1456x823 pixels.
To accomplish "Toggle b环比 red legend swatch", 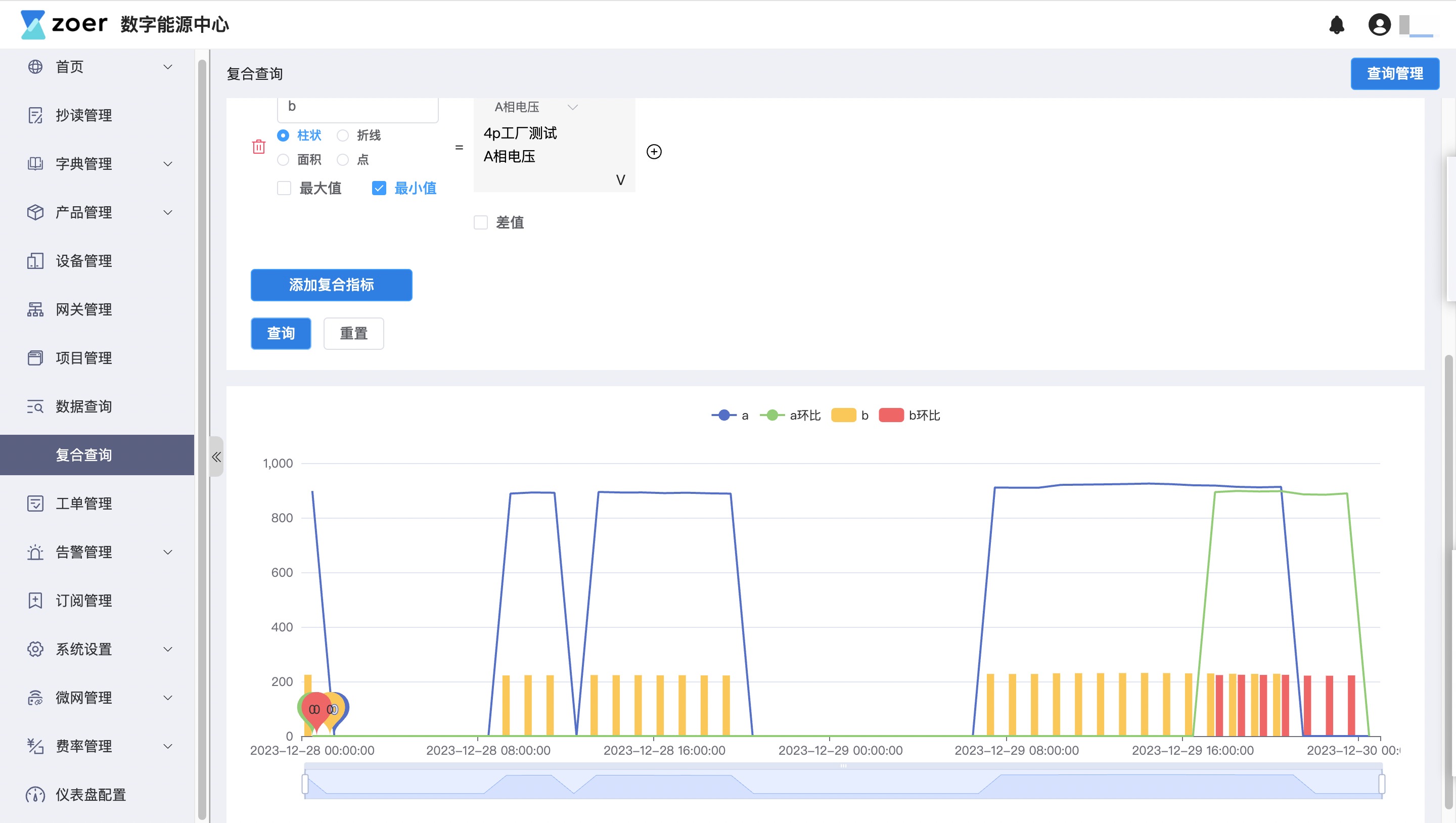I will (891, 416).
